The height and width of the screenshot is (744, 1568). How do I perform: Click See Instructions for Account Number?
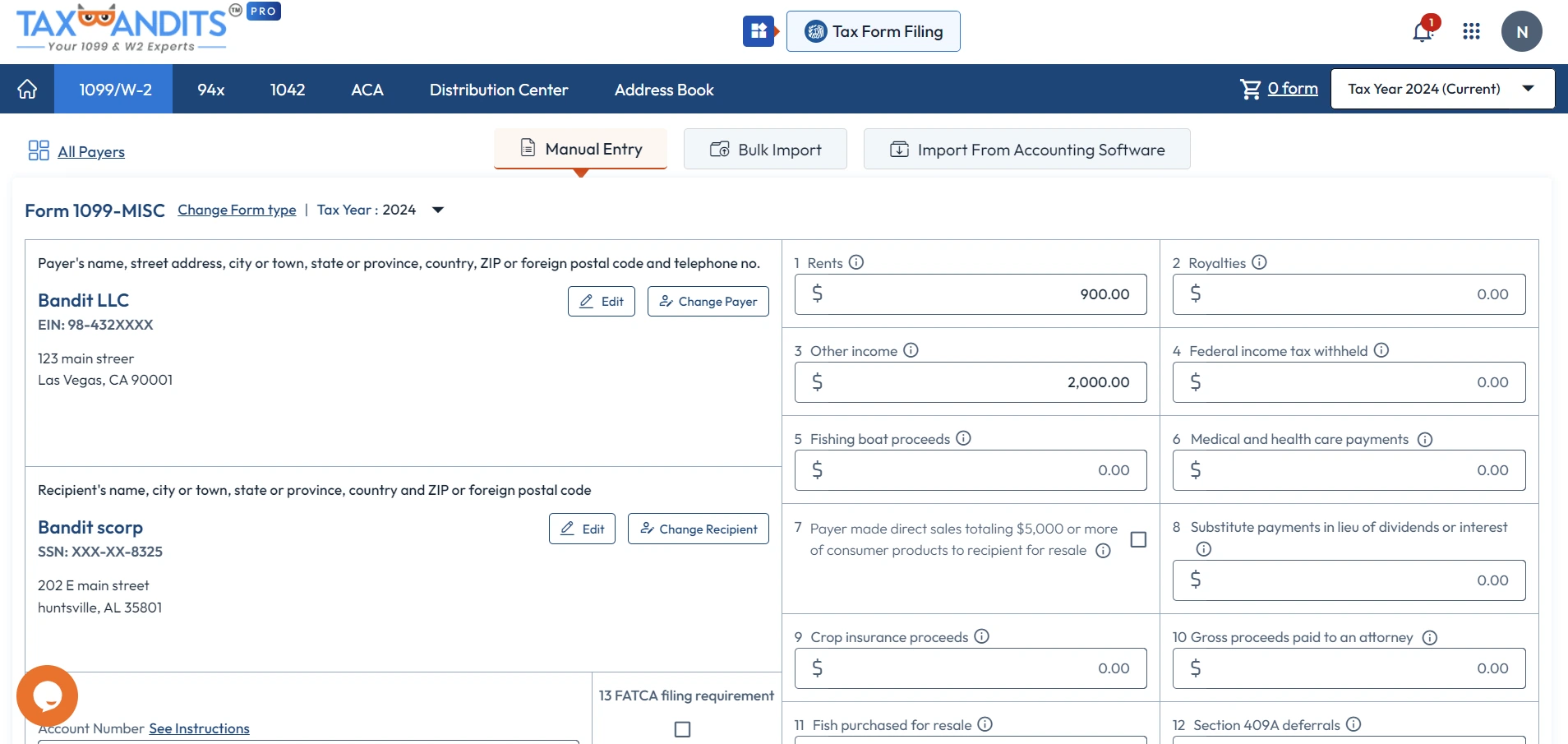click(x=199, y=728)
